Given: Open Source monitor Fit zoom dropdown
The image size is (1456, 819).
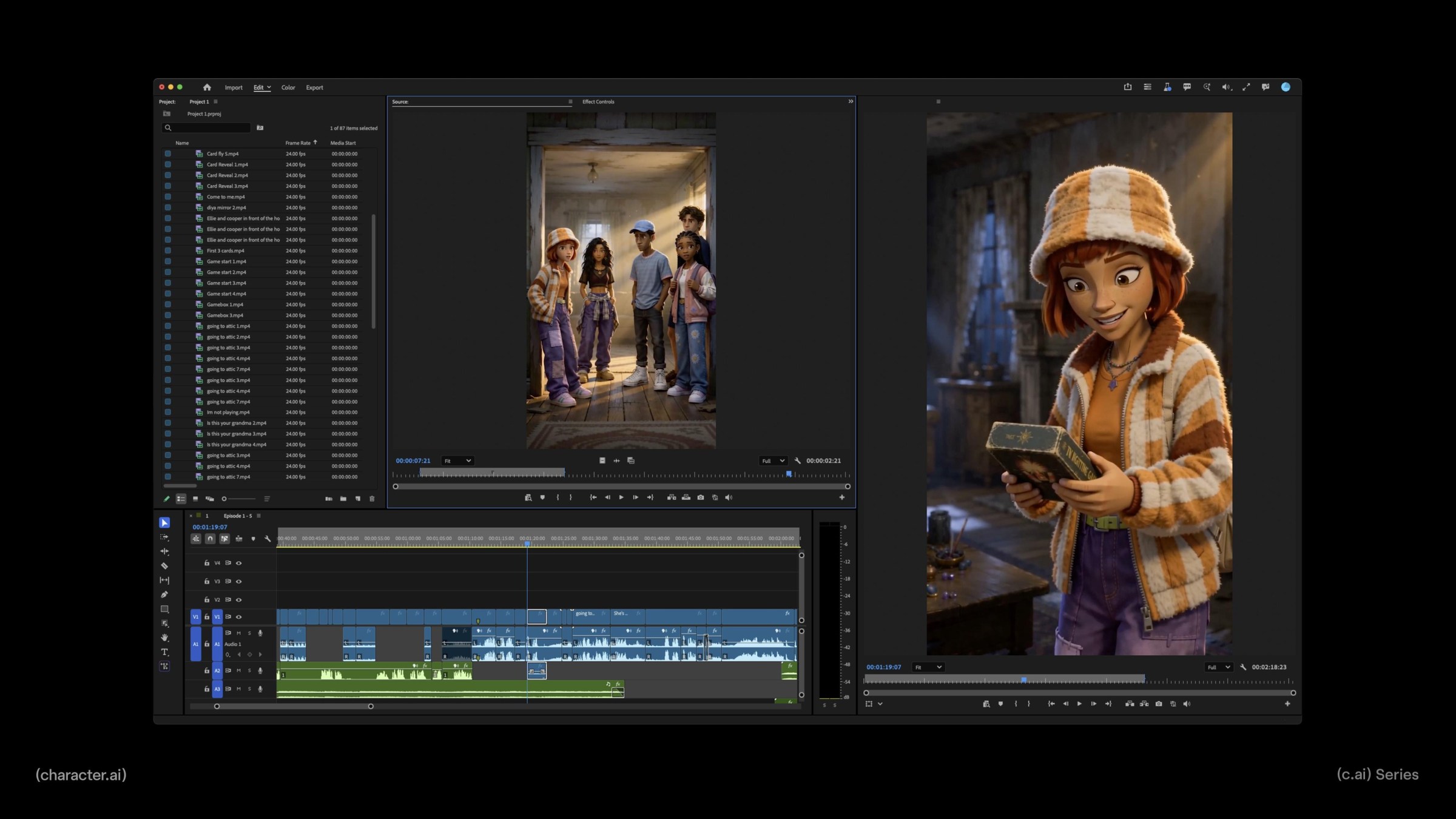Looking at the screenshot, I should click(457, 461).
